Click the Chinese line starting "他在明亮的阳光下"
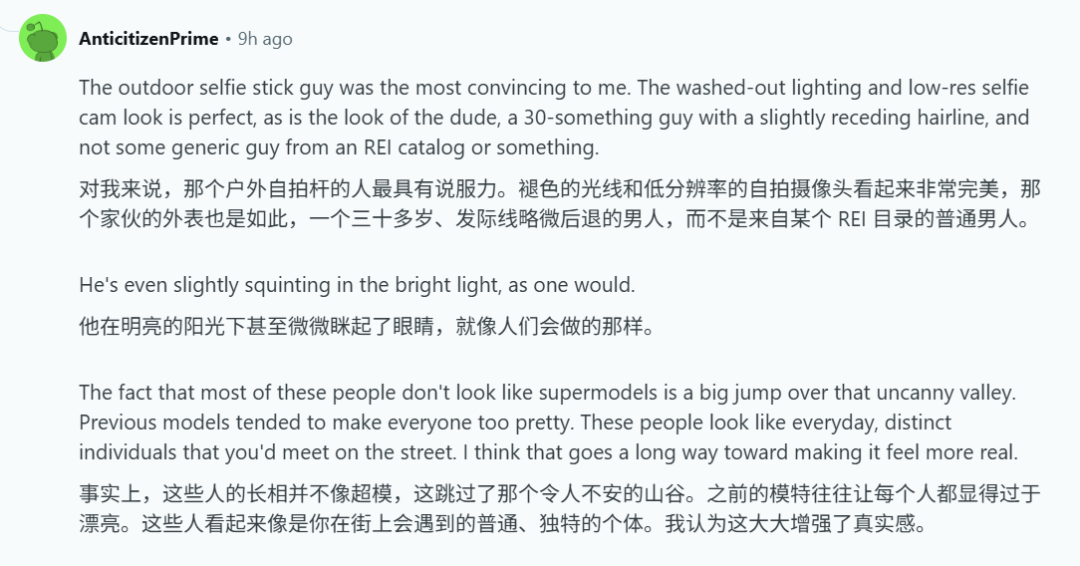Viewport: 1080px width, 566px height. [366, 326]
